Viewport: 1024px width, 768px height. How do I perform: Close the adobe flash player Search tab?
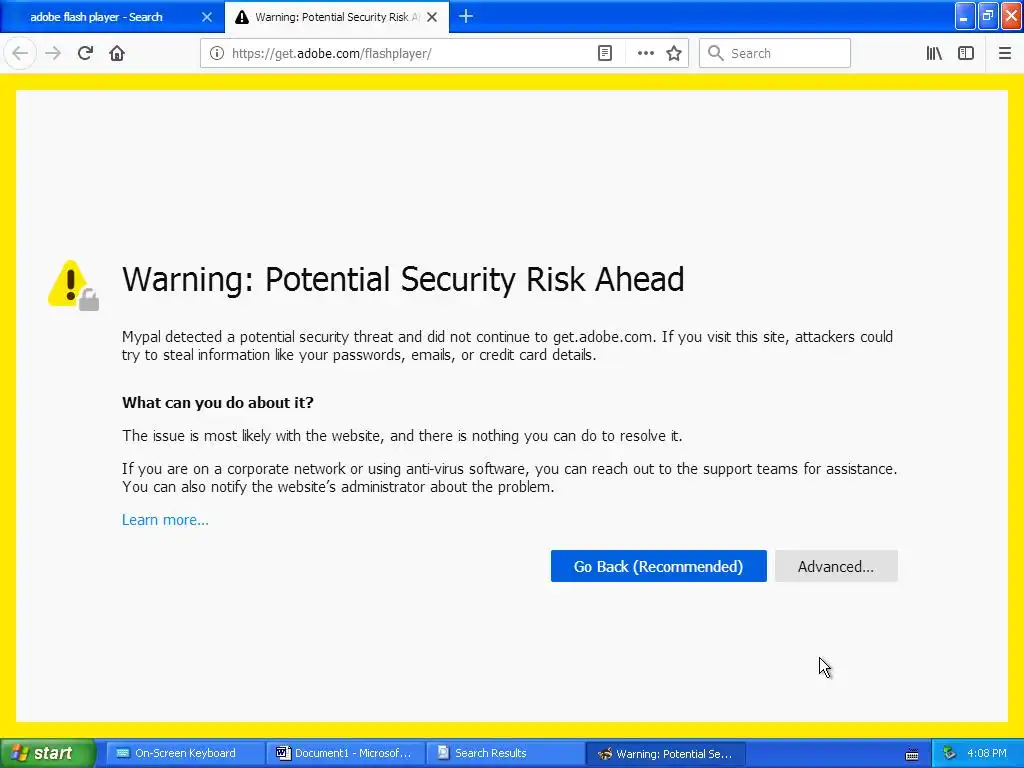(x=207, y=17)
